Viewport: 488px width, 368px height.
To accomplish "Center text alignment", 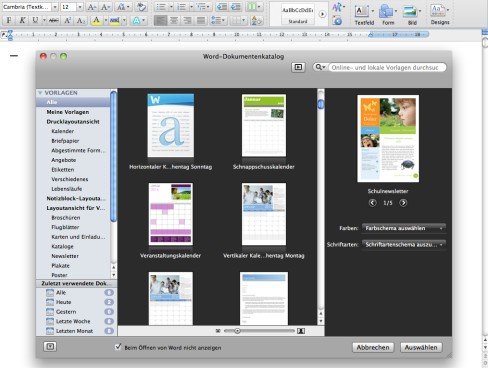I will [174, 20].
